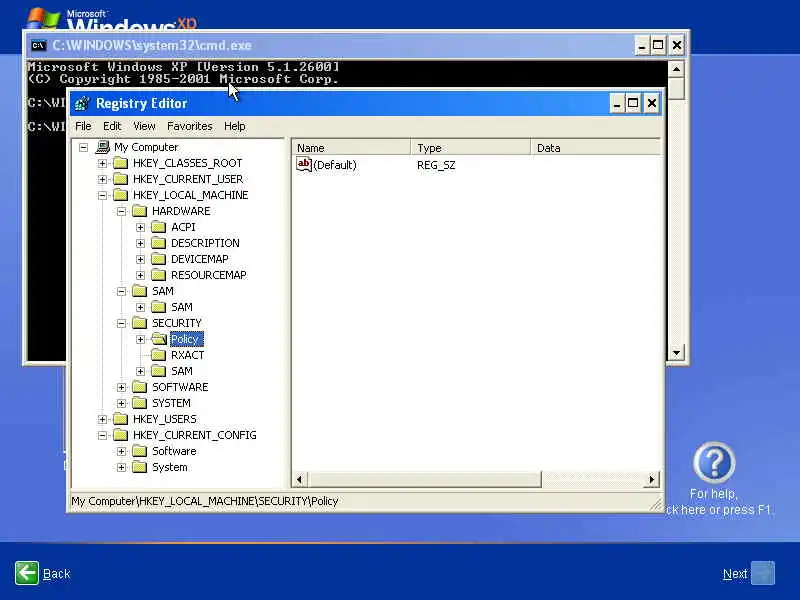The height and width of the screenshot is (600, 800).
Task: Click the Next link in setup wizard
Action: pos(735,574)
